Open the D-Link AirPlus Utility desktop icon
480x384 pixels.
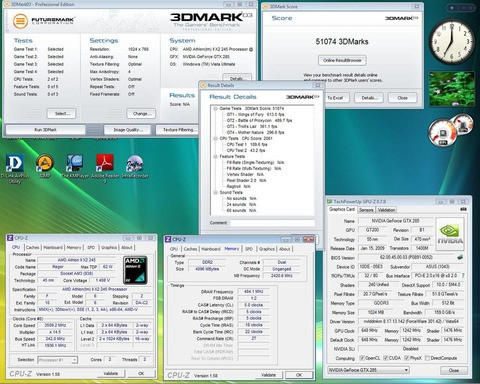coord(15,163)
